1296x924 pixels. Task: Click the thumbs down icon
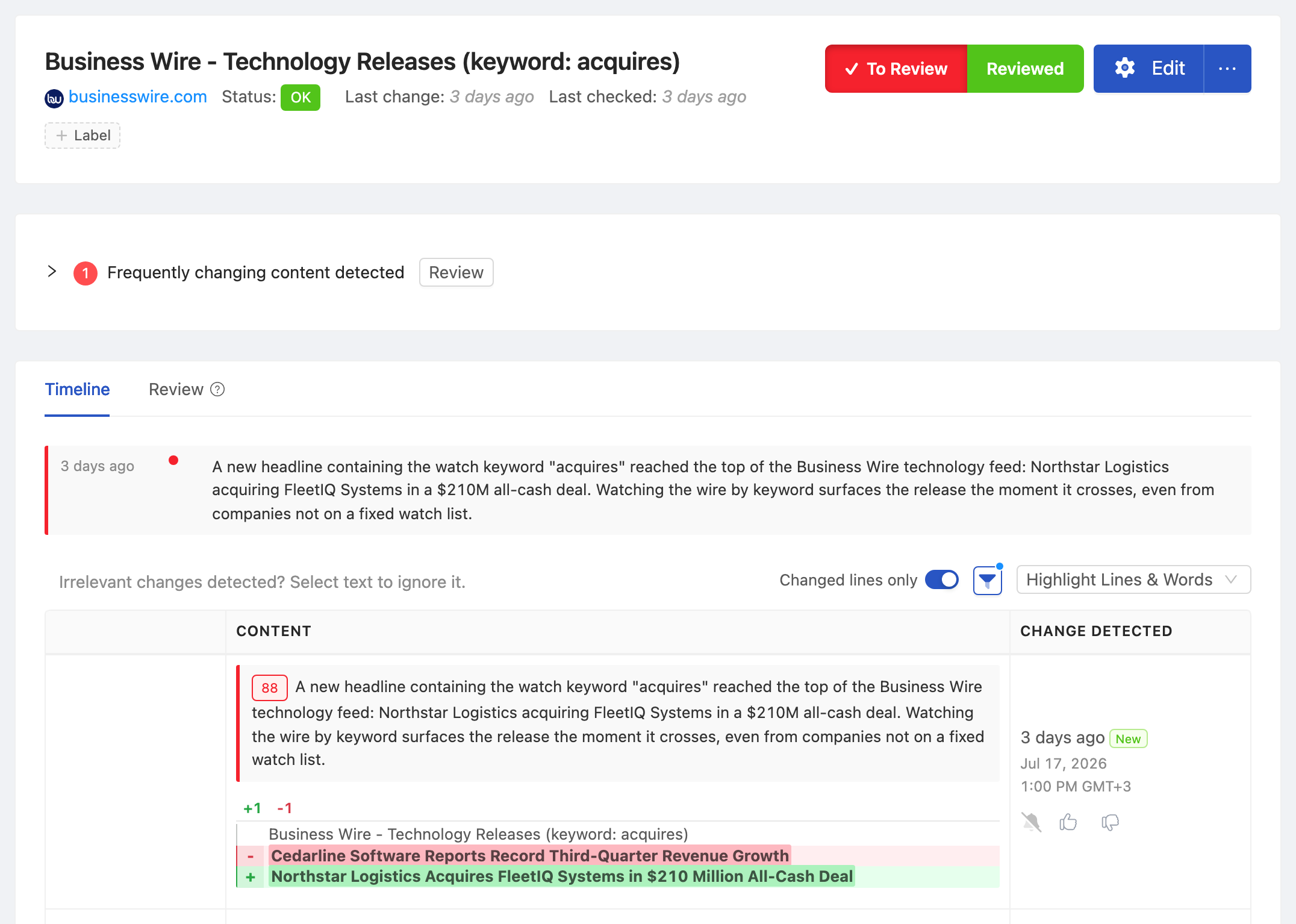[x=1110, y=822]
